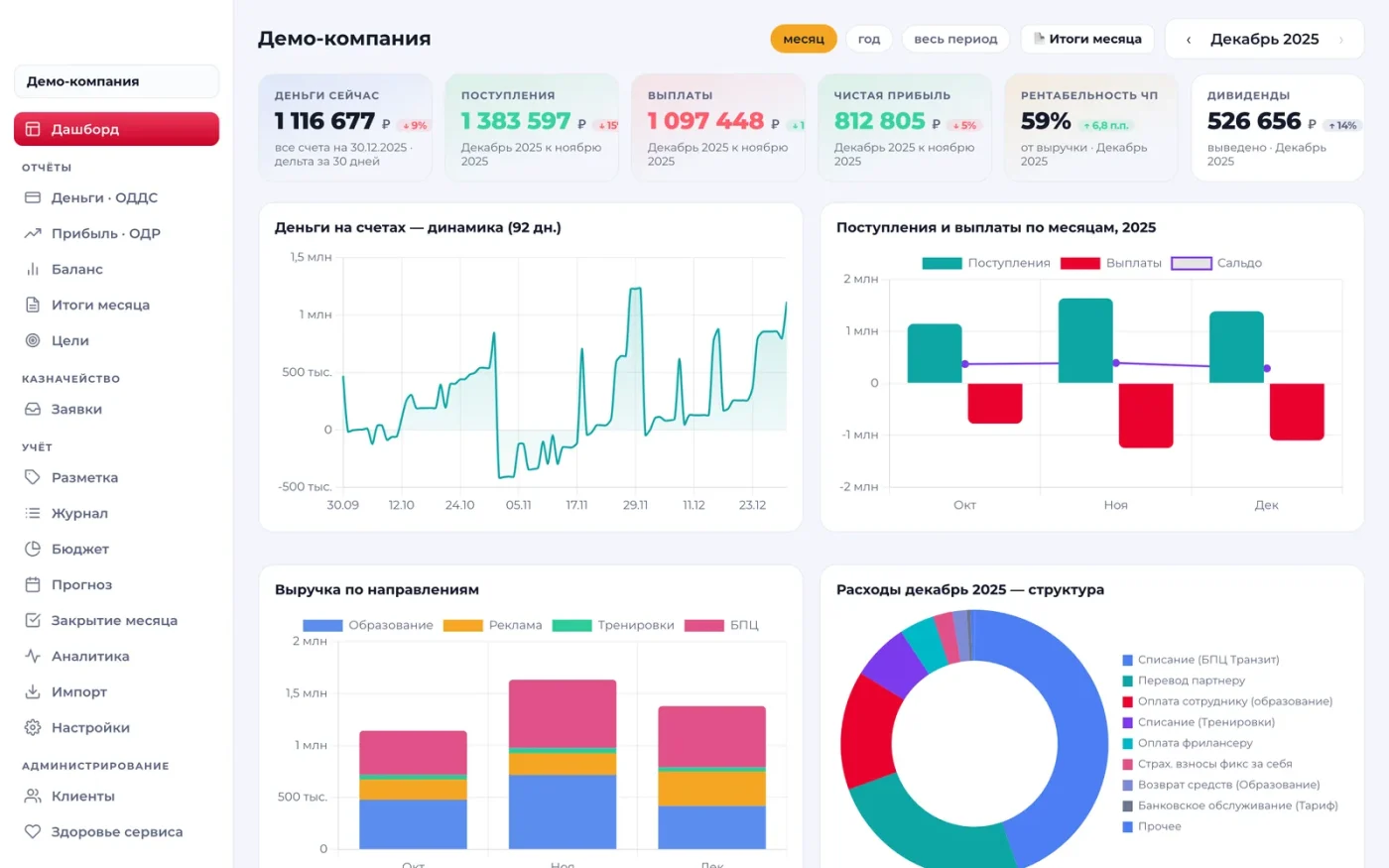Click the target icon beside Цели
Viewport: 1389px width, 868px height.
(33, 340)
